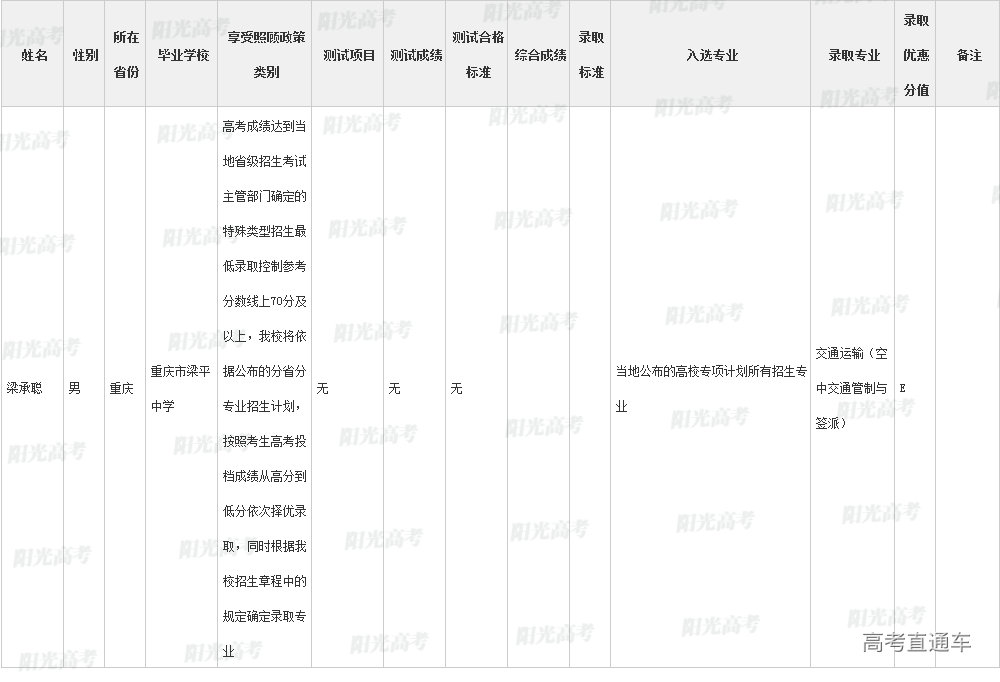
Task: Click the 享受照顾政策类别 column header
Action: pyautogui.click(x=265, y=55)
